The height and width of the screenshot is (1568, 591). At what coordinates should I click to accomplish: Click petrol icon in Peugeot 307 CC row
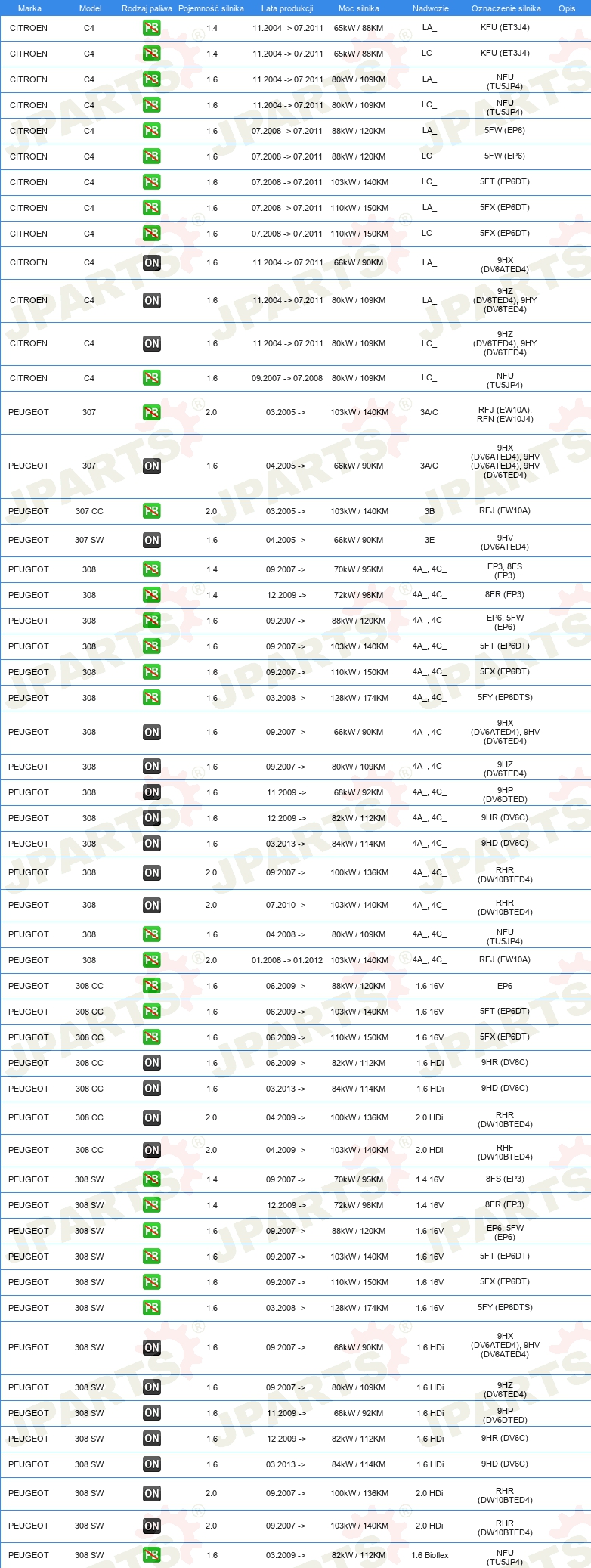coord(152,511)
